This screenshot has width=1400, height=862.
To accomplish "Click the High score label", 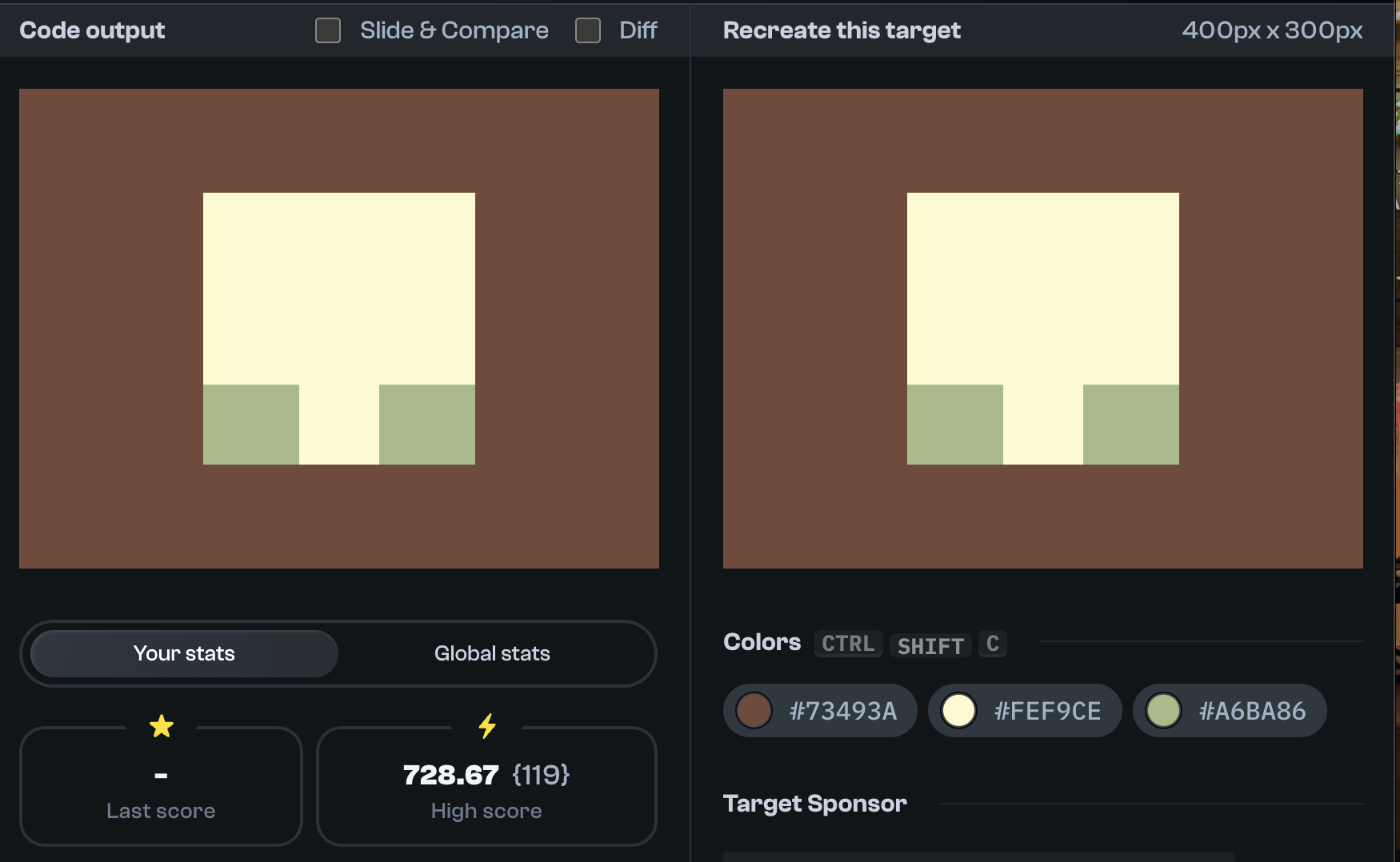I will [x=486, y=811].
